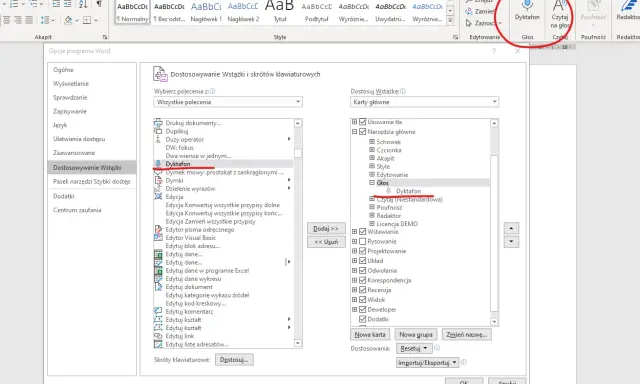The image size is (640, 384).
Task: Toggle the Narzędzia główne tab checkbox
Action: [x=362, y=132]
